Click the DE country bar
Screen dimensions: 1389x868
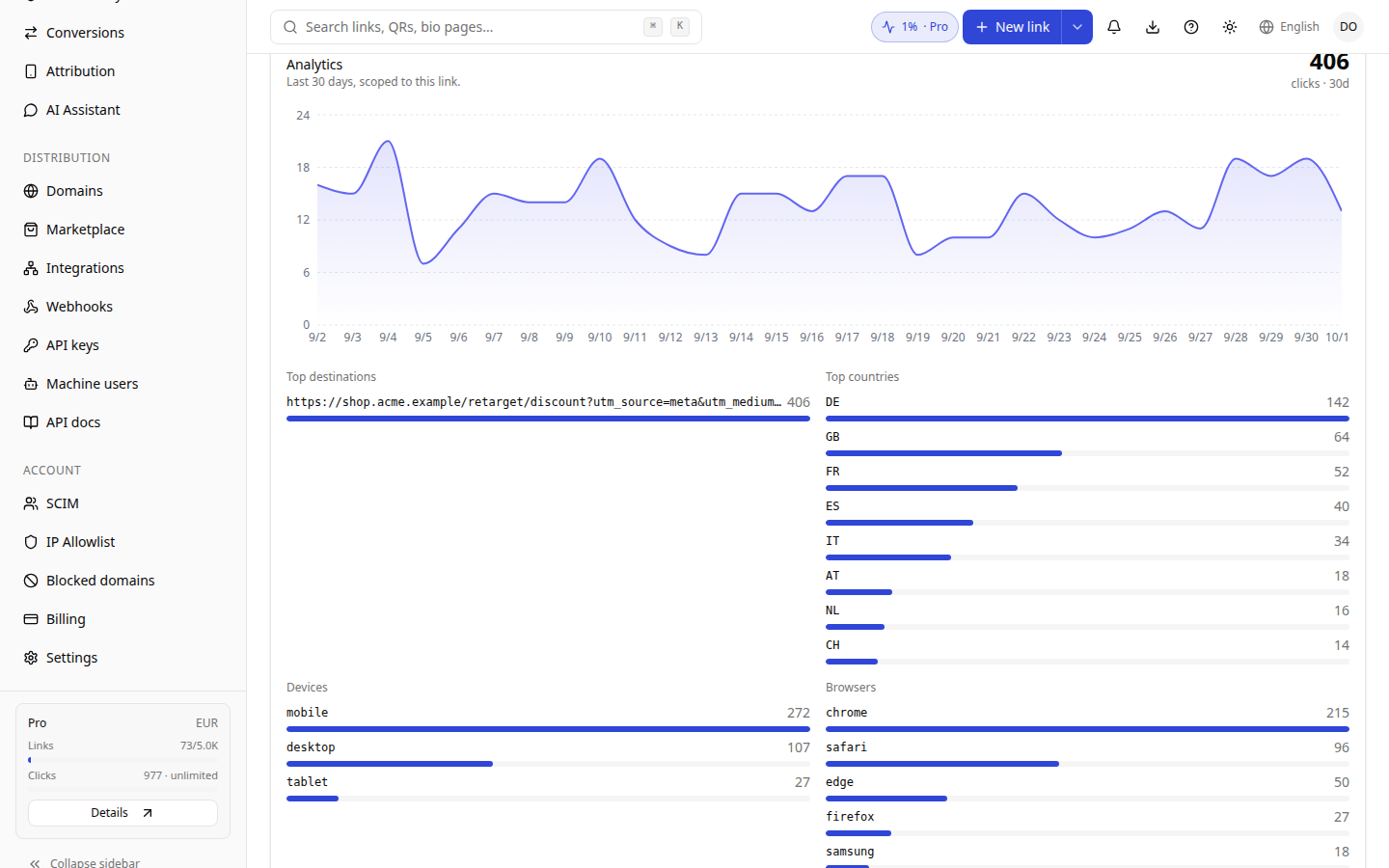(1087, 419)
